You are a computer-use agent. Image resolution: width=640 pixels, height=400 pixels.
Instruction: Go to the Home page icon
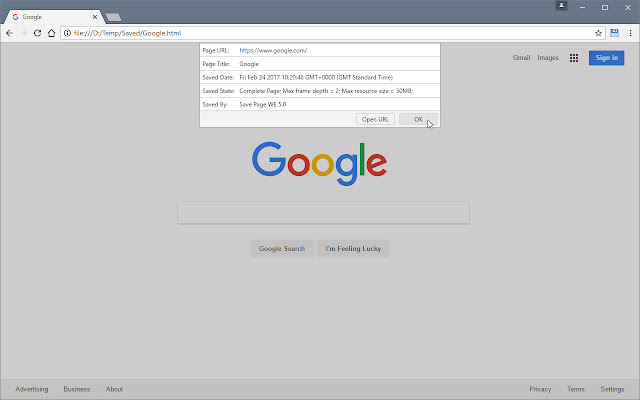click(51, 33)
